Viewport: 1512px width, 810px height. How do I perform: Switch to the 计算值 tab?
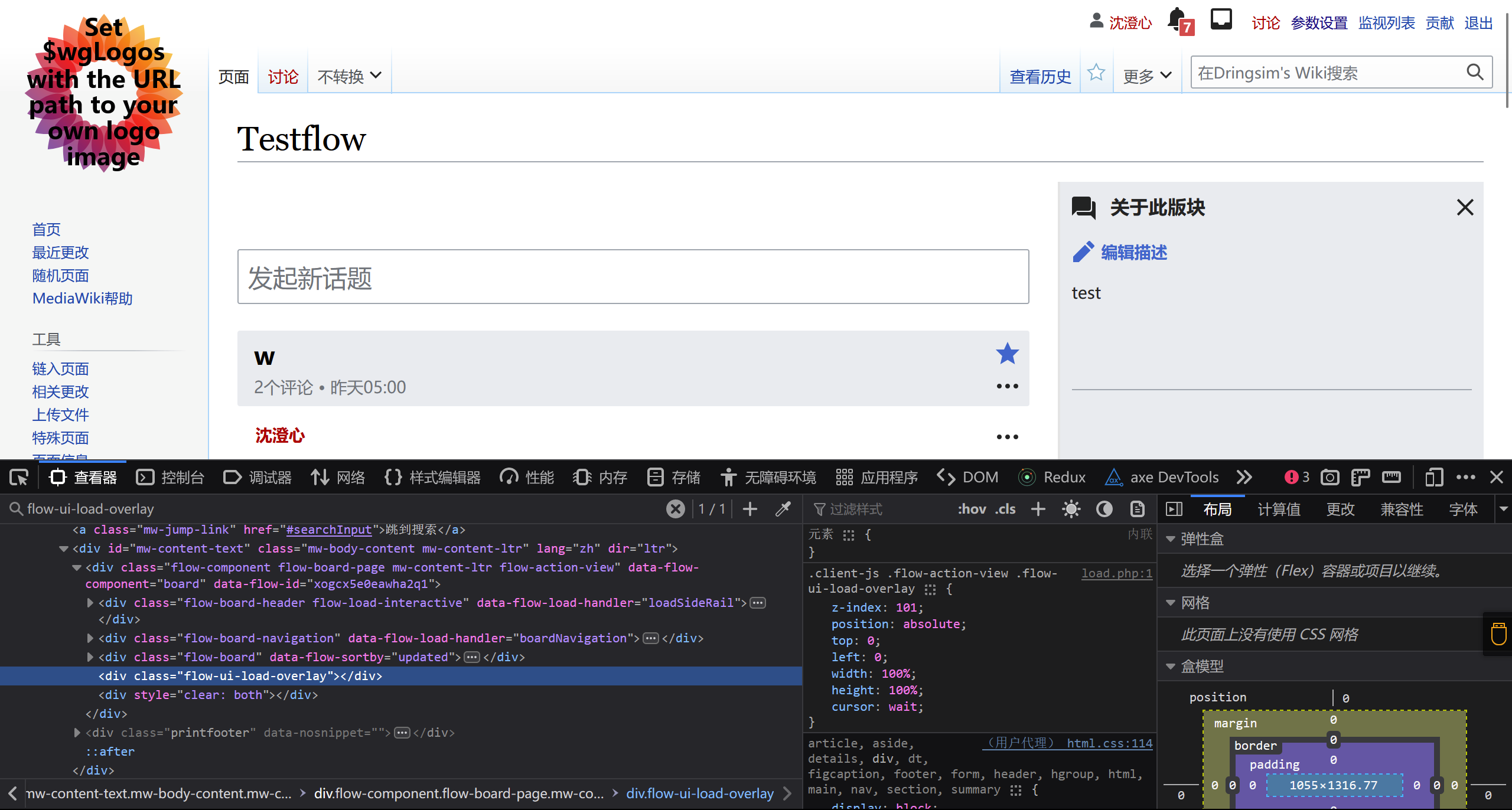click(1279, 508)
